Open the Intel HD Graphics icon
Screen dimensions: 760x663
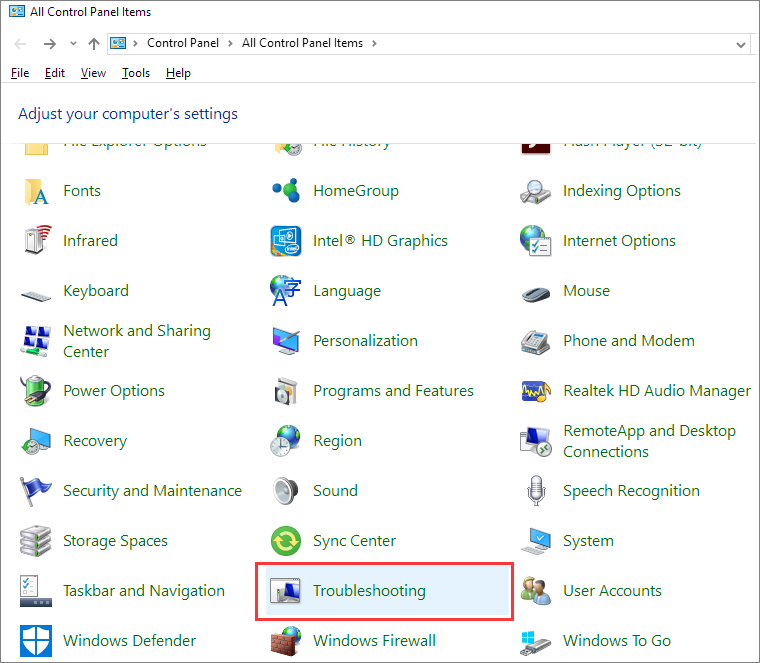coord(286,241)
